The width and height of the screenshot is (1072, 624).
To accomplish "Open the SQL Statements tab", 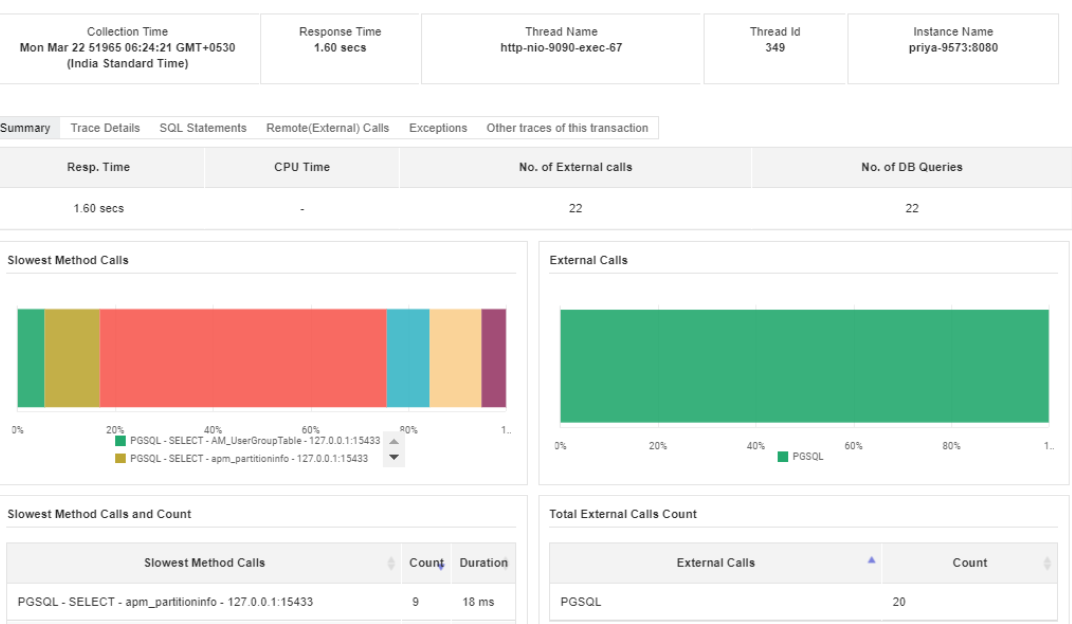I will (202, 128).
